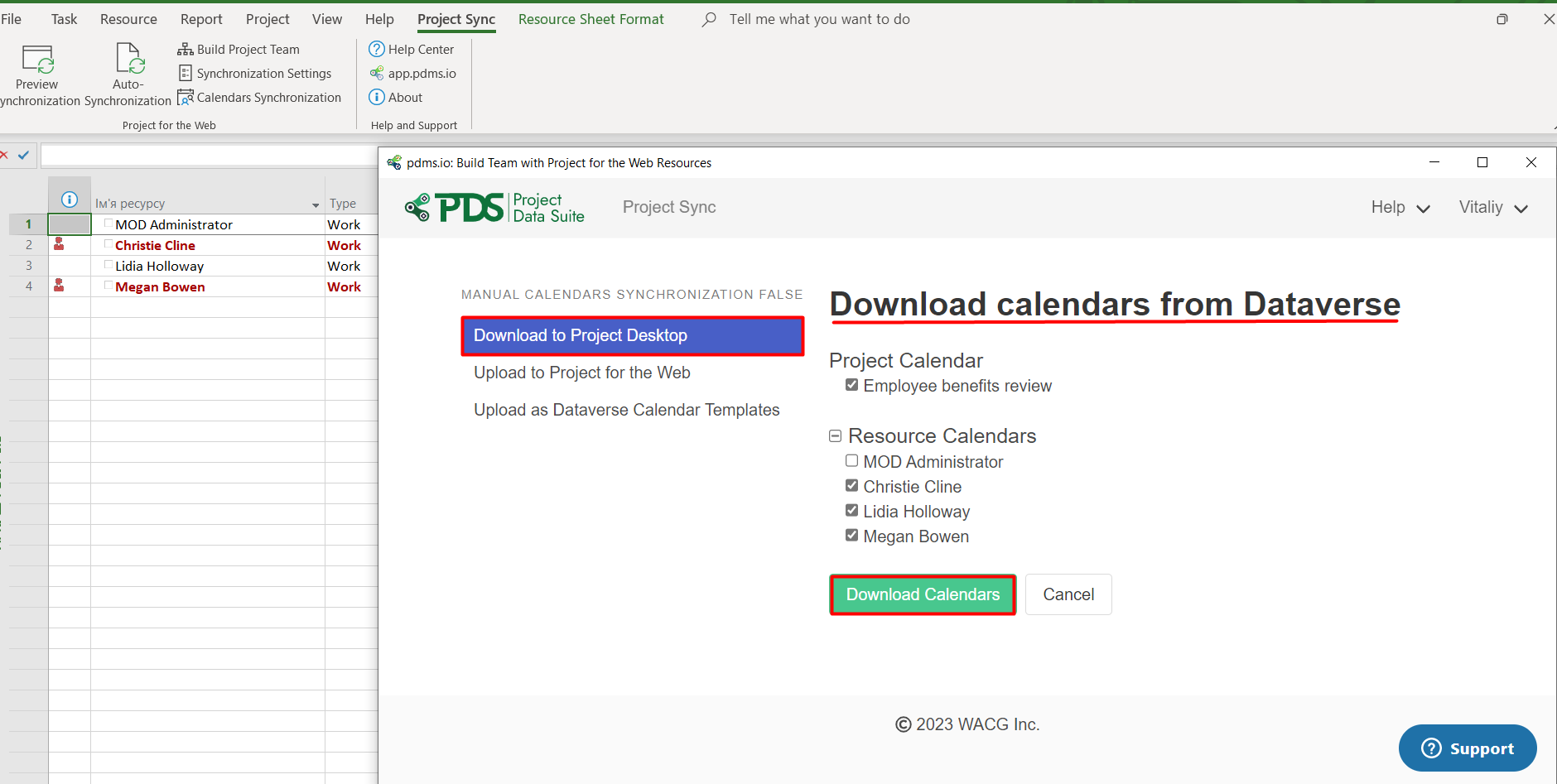Open the Task ribbon tab
Screen dimensions: 1557x784
coord(64,18)
